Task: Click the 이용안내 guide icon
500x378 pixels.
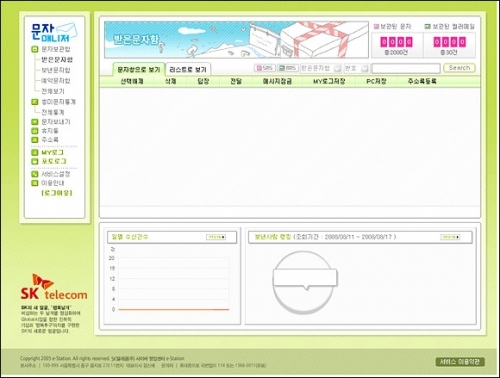Action: point(34,183)
